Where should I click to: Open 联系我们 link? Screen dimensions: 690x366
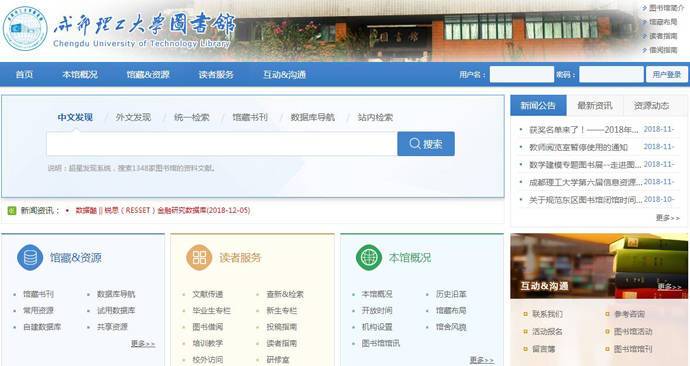[x=547, y=314]
